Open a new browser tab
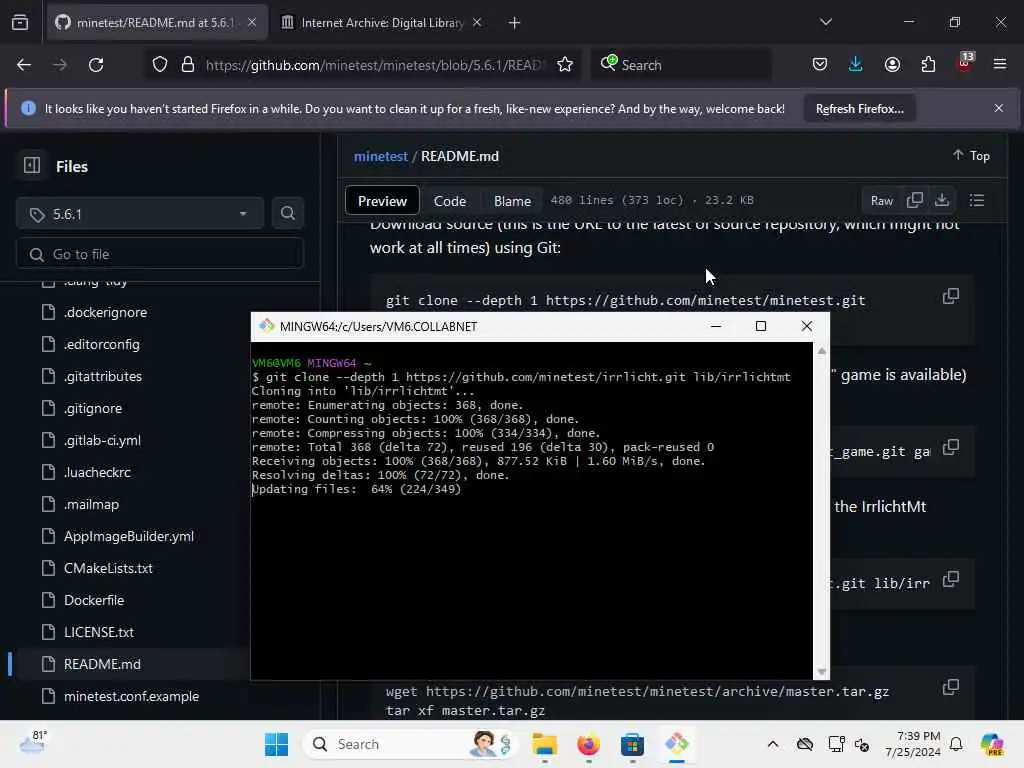This screenshot has height=768, width=1024. click(x=515, y=23)
